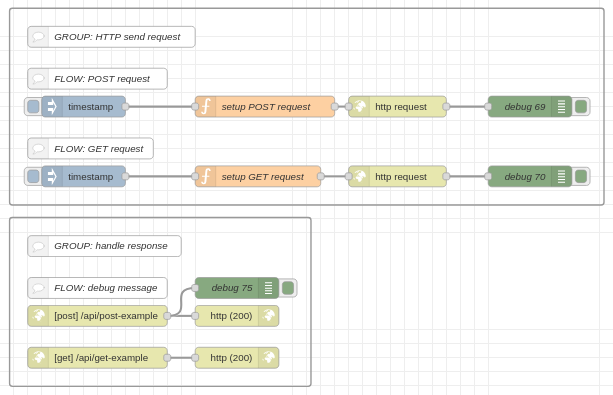Click output port of [post] /api/post-example node
Viewport: 613px width, 395px height.
tap(167, 316)
